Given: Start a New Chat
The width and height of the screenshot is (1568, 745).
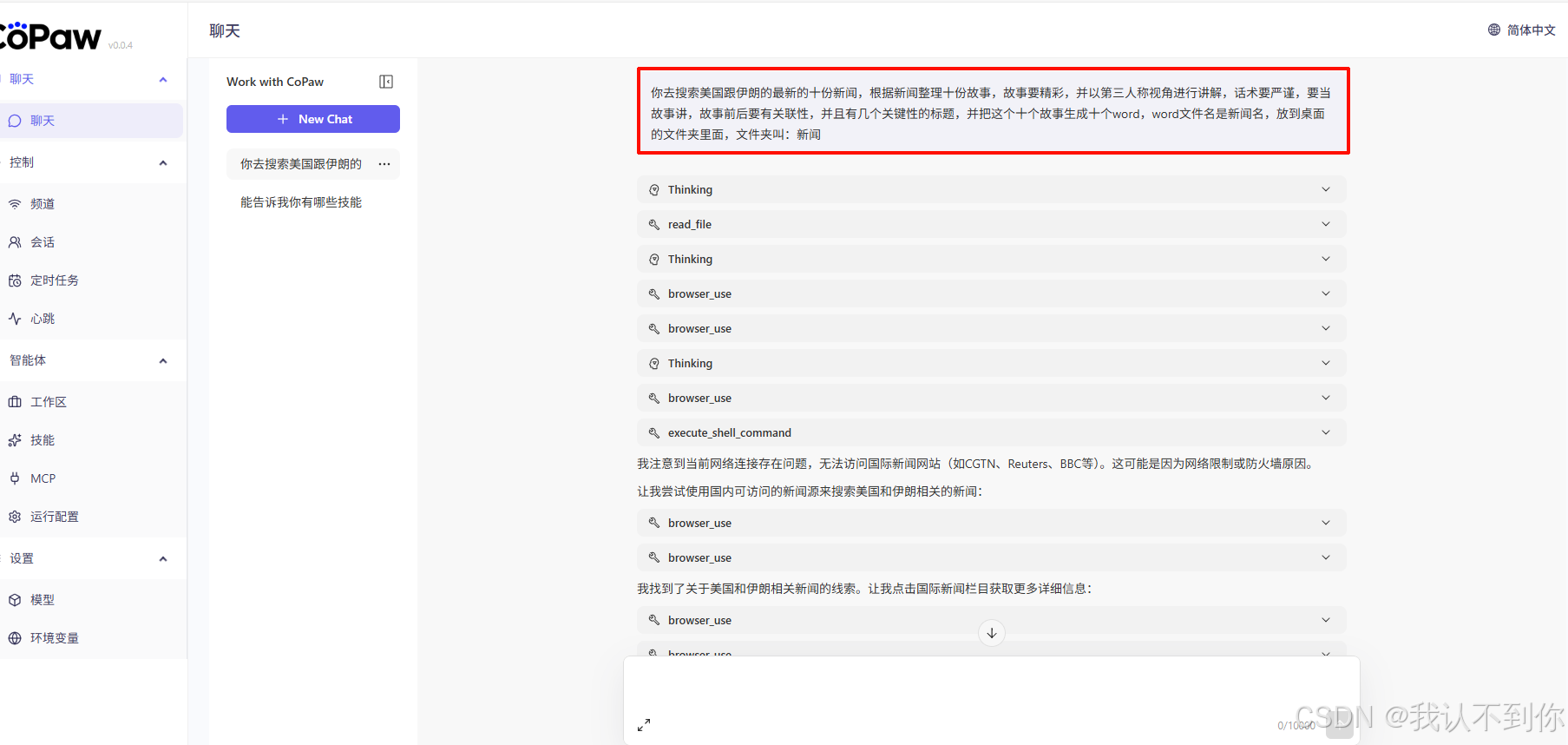Looking at the screenshot, I should (x=313, y=119).
